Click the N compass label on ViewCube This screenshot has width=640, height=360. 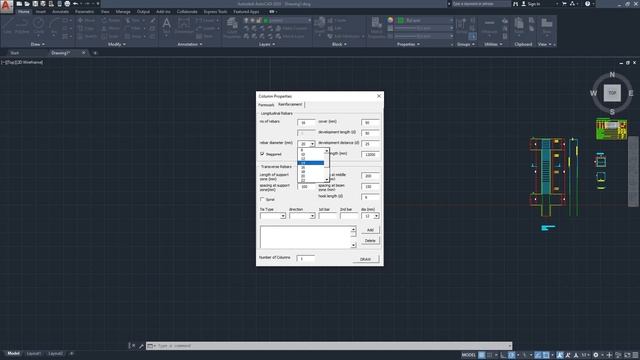coord(612,75)
